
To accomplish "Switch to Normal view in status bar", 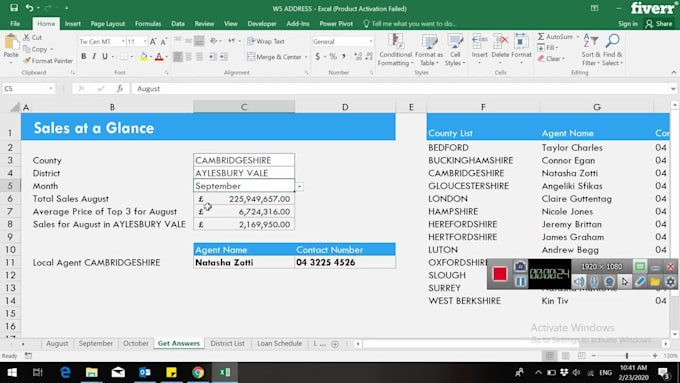I will point(550,356).
